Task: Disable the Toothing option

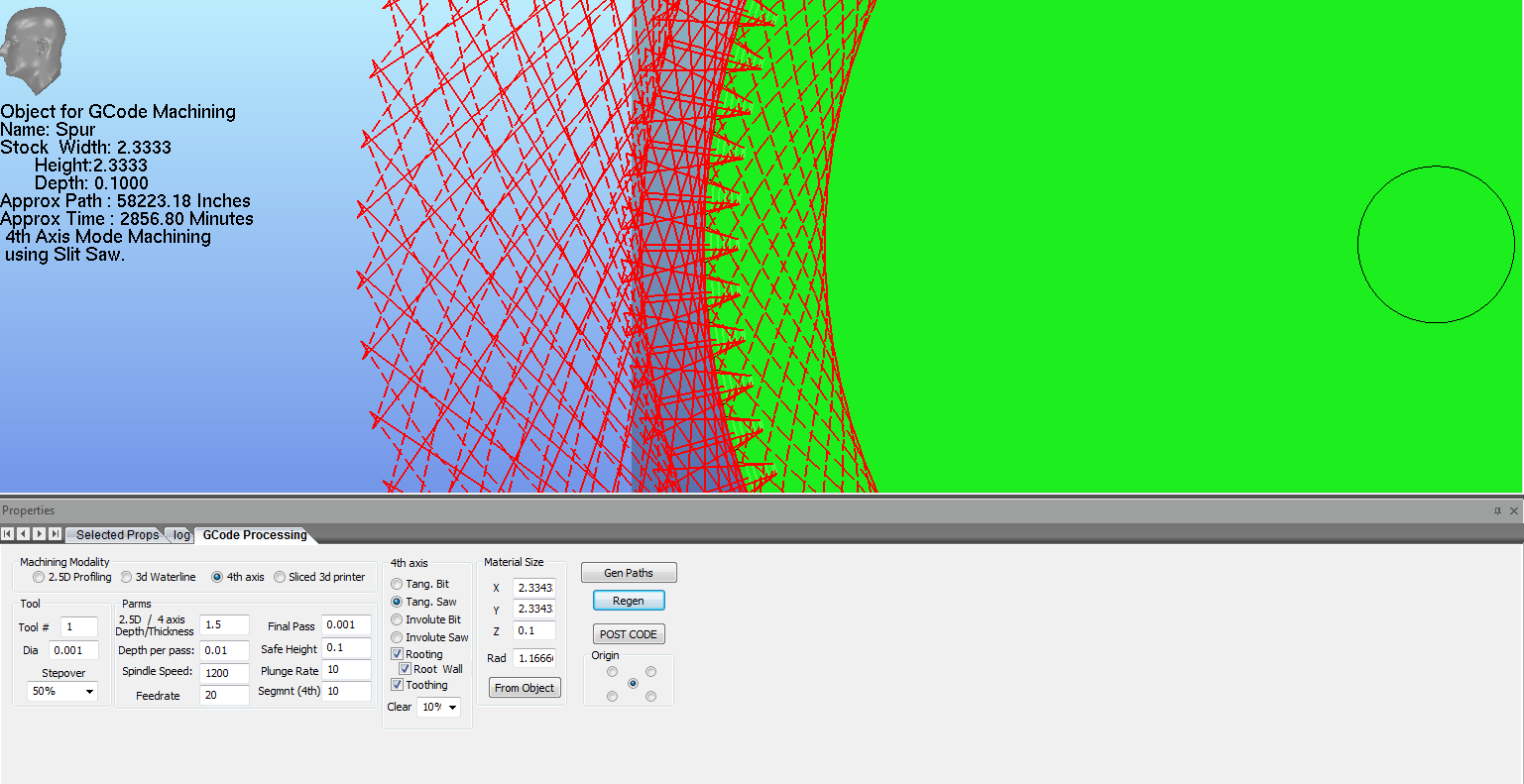Action: (x=397, y=685)
